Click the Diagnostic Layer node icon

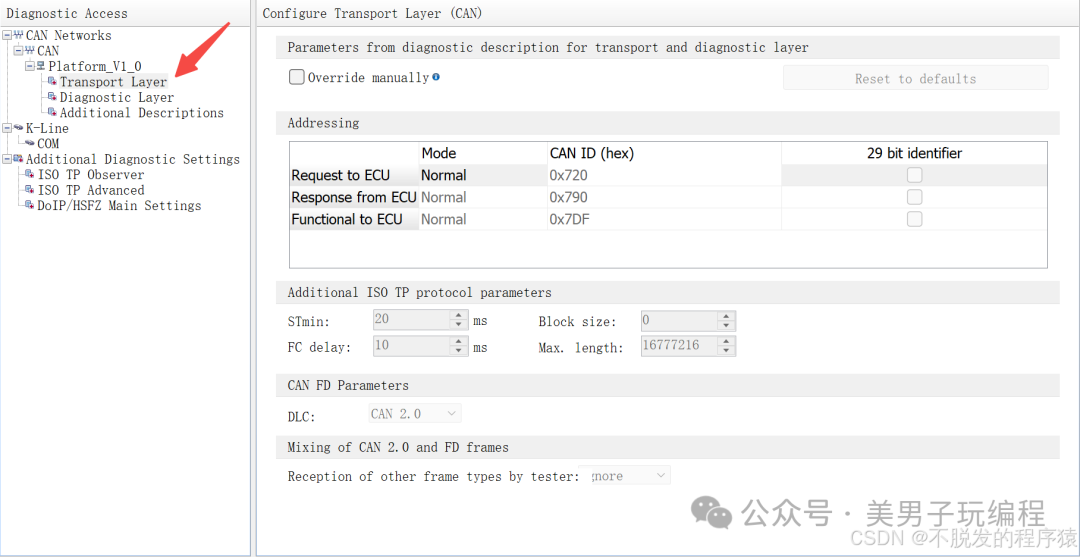coord(52,97)
